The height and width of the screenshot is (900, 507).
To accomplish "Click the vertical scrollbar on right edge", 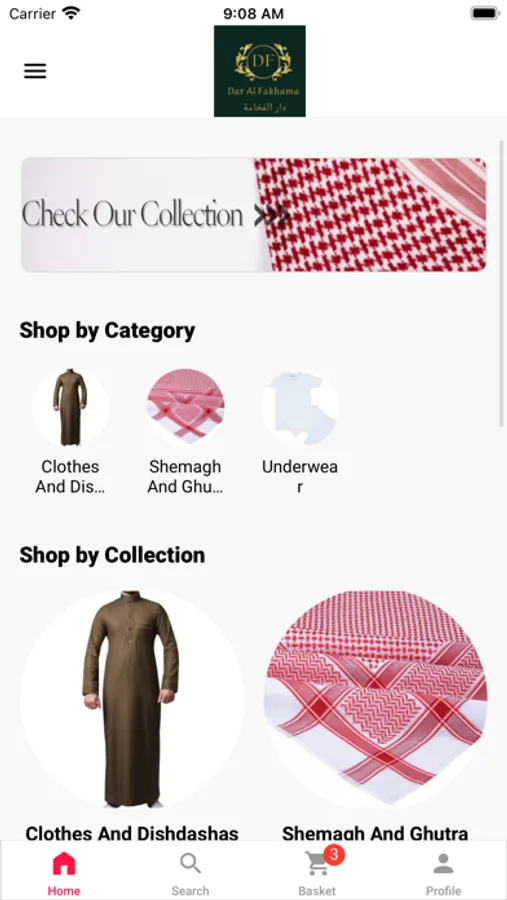I will (502, 283).
